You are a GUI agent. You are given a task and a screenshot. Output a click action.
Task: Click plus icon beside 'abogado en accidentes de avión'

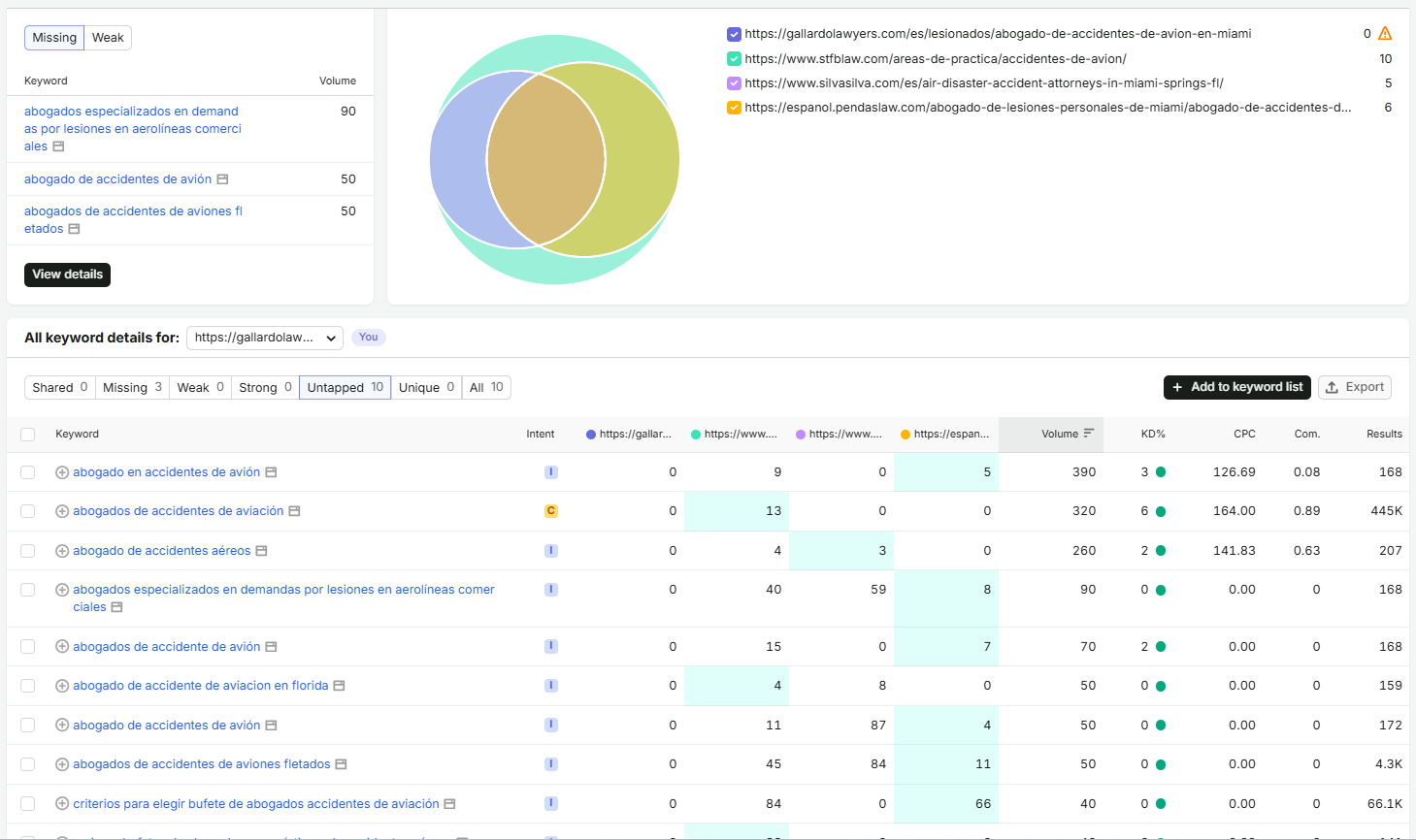tap(62, 472)
